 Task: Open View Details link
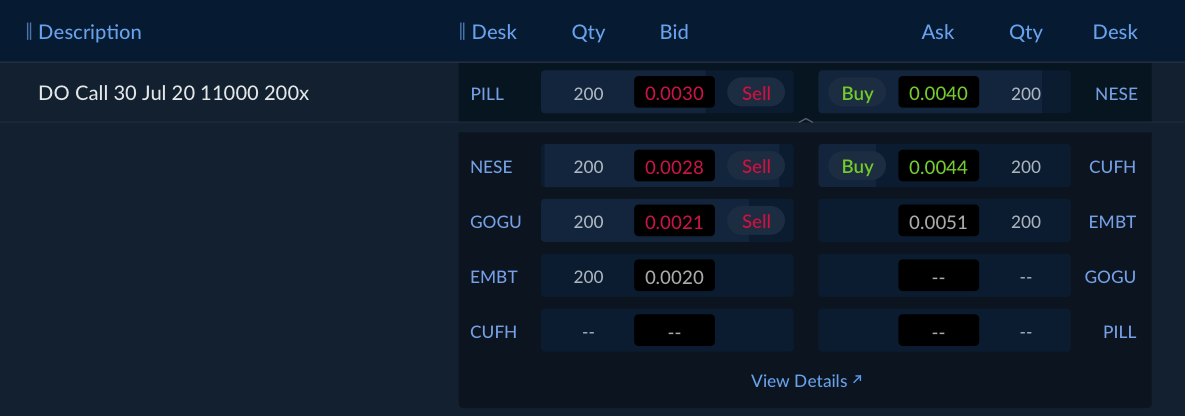pos(806,381)
